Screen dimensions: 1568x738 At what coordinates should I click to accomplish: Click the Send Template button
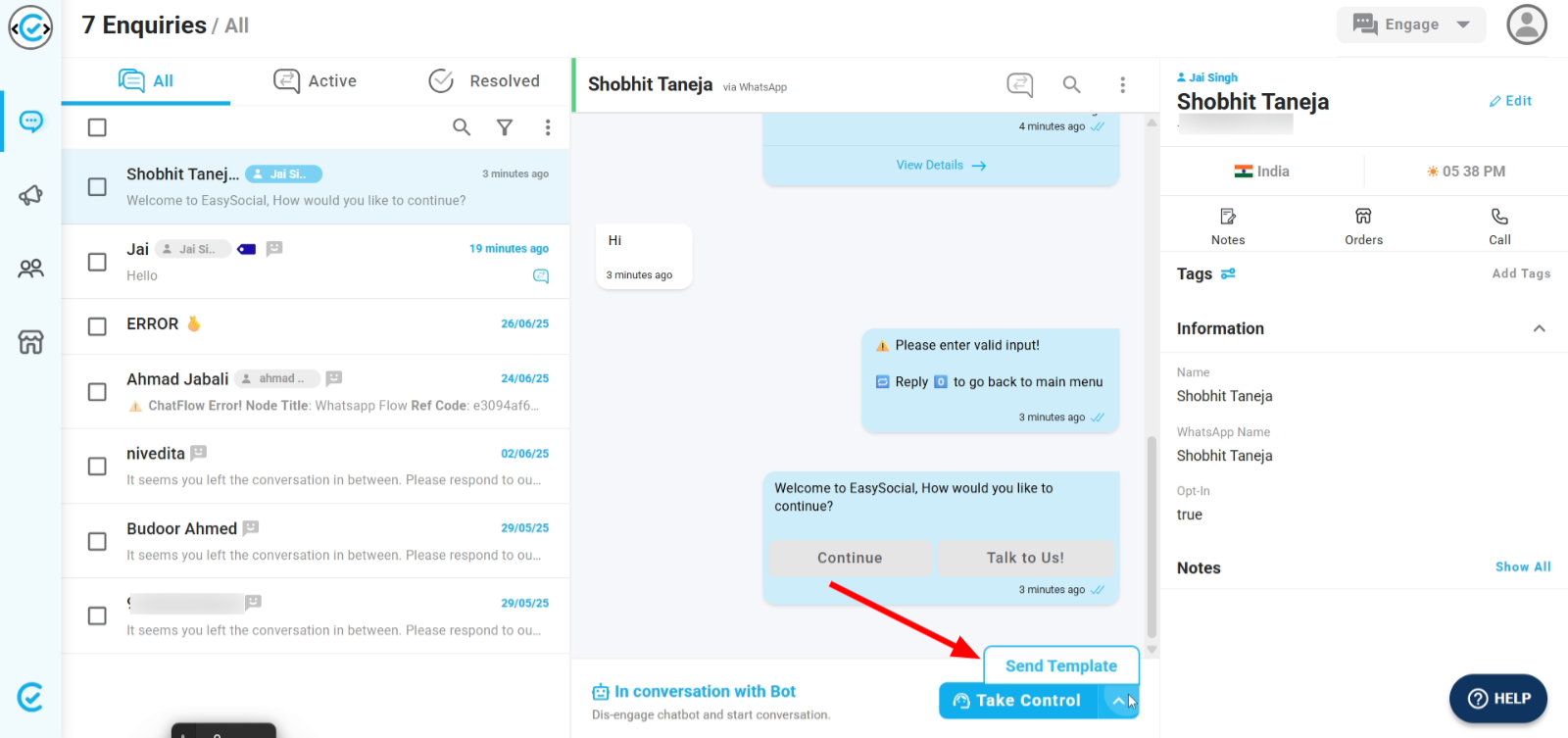tap(1060, 665)
